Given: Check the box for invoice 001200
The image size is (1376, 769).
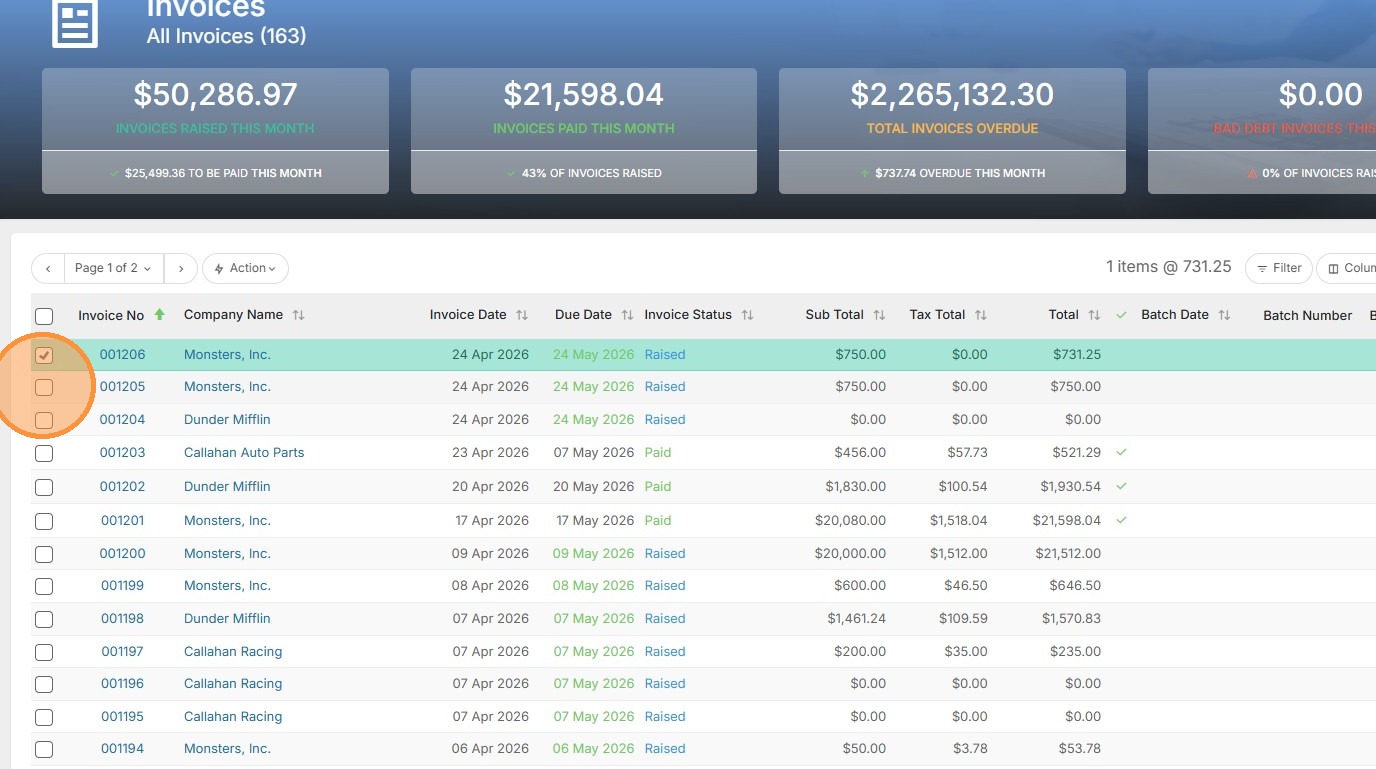Looking at the screenshot, I should click(44, 554).
